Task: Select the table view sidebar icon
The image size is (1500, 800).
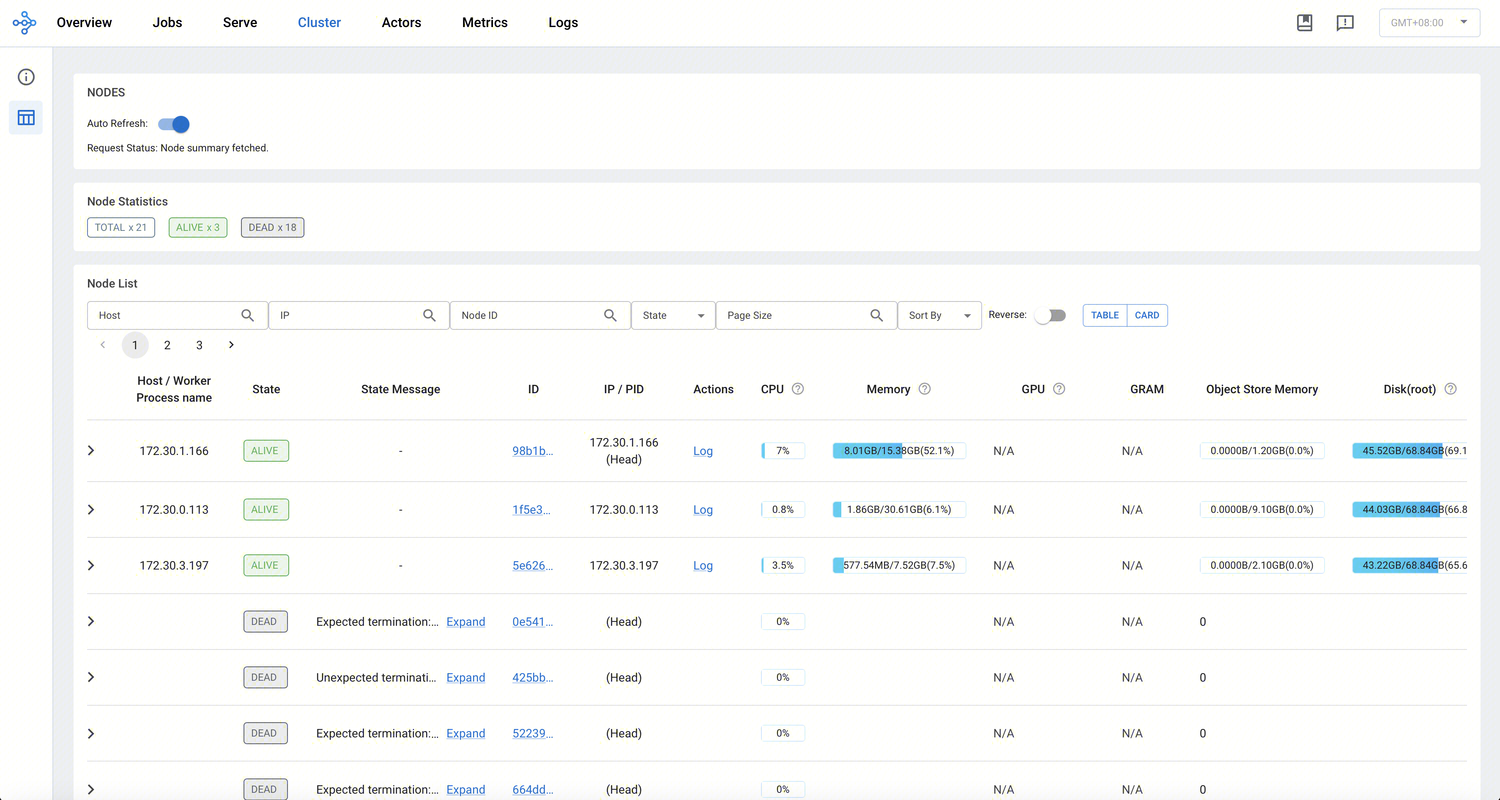Action: [26, 117]
